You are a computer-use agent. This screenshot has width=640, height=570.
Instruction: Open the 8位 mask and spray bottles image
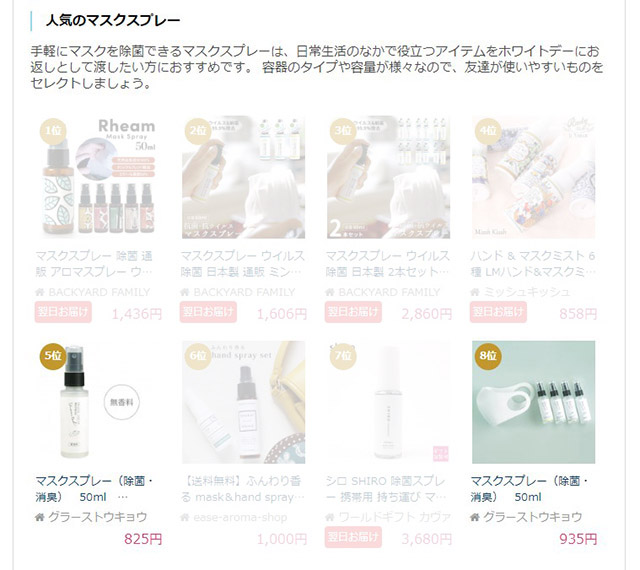coord(533,402)
